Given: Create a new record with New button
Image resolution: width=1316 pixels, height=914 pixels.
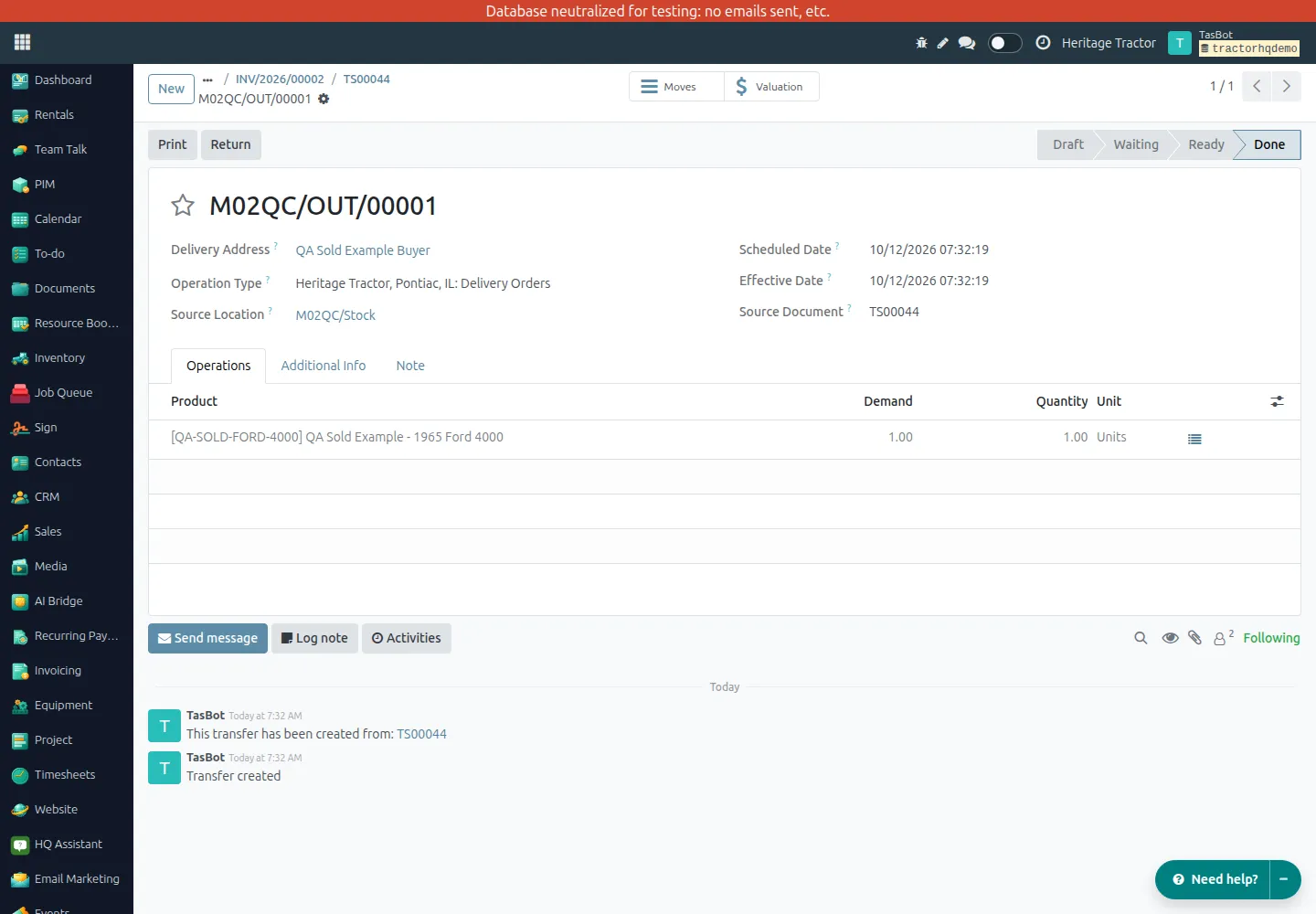Looking at the screenshot, I should coord(172,89).
